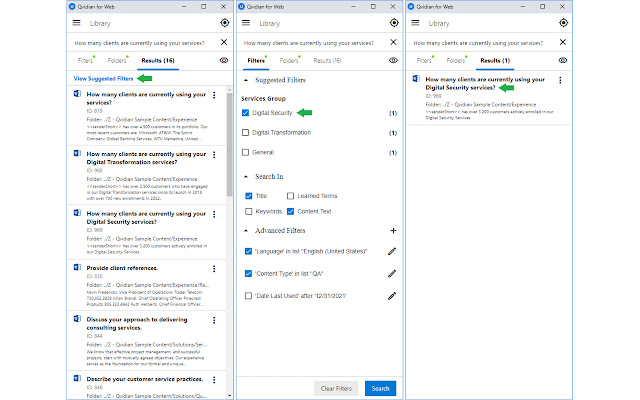The image size is (640, 400).
Task: Clear the search query in left window
Action: 224,42
